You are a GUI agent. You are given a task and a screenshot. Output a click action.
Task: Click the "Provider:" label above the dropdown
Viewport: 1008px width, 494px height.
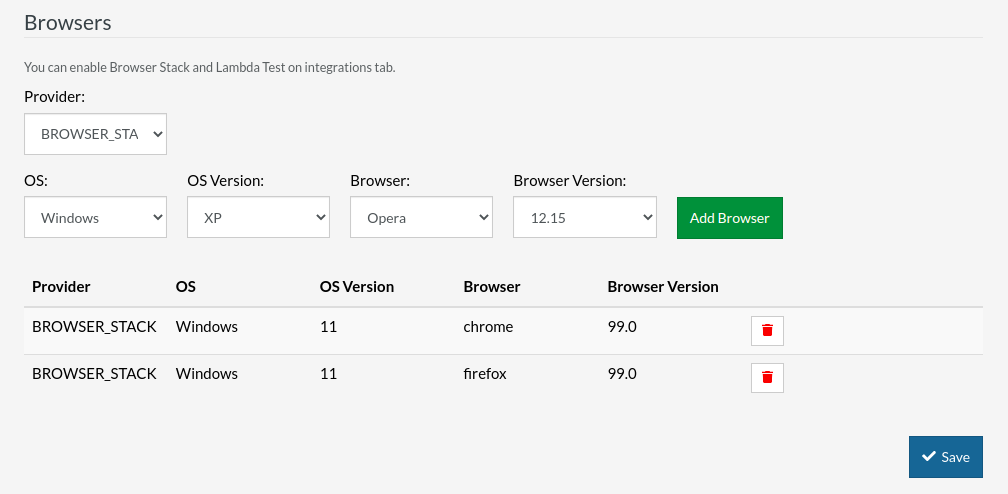[55, 97]
